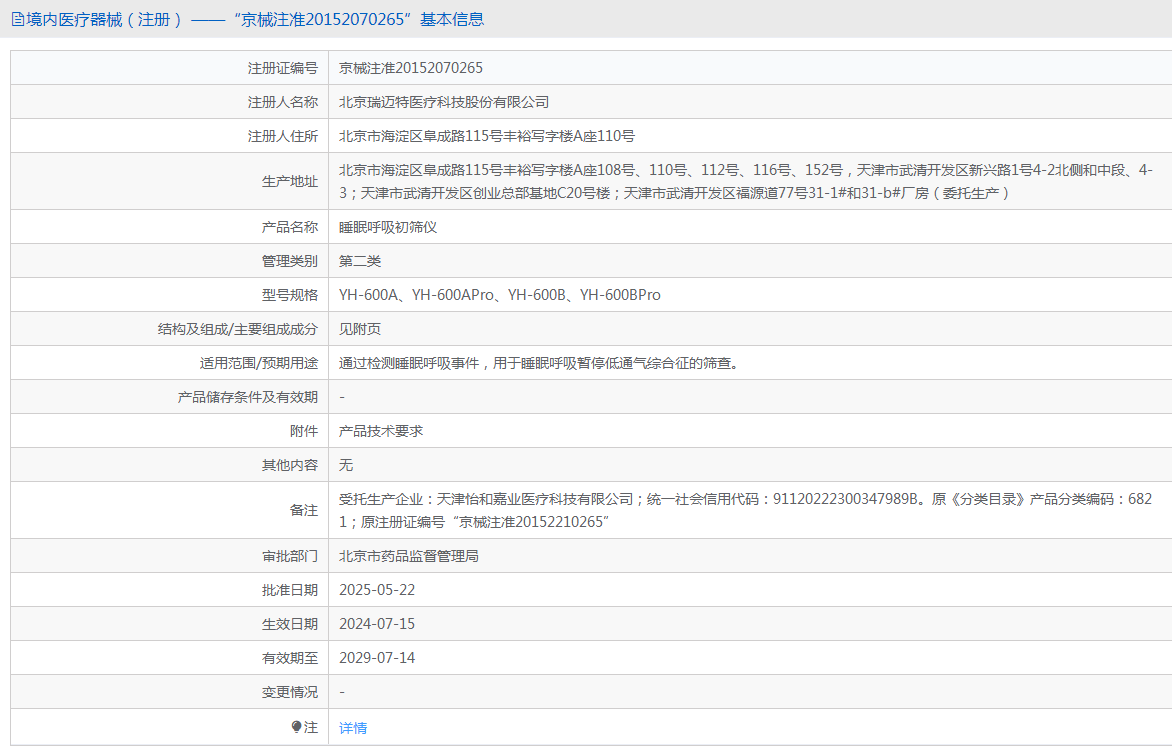Click the production address text with 天津市武清开发区
Screen dimensions: 1172x747
point(746,182)
